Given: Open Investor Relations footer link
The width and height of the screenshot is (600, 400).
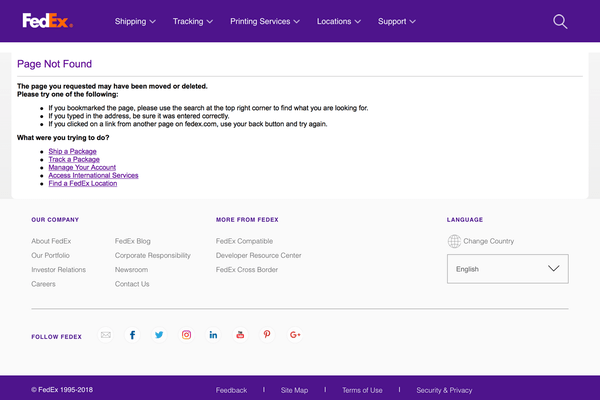Looking at the screenshot, I should (x=59, y=269).
